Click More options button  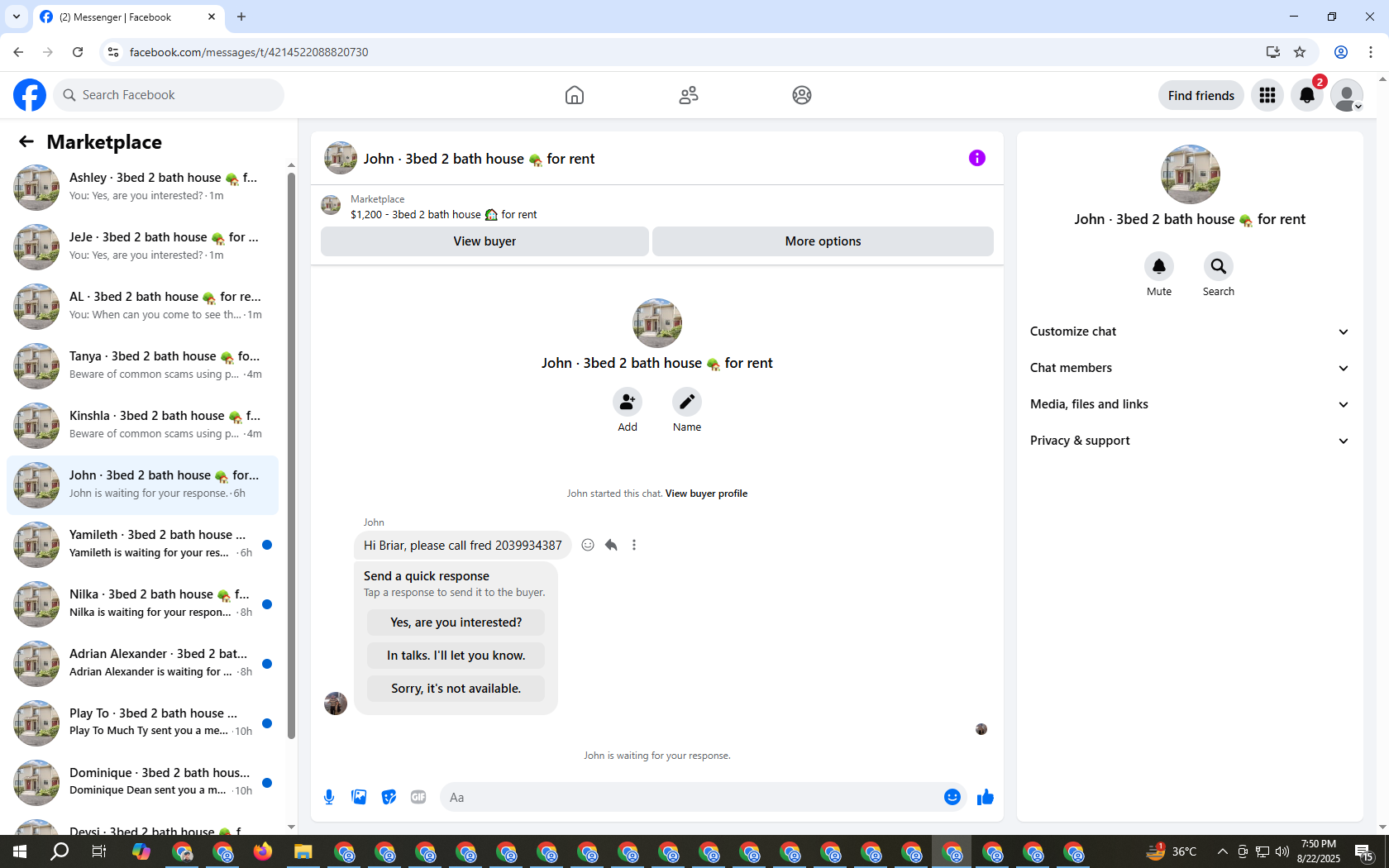tap(823, 241)
